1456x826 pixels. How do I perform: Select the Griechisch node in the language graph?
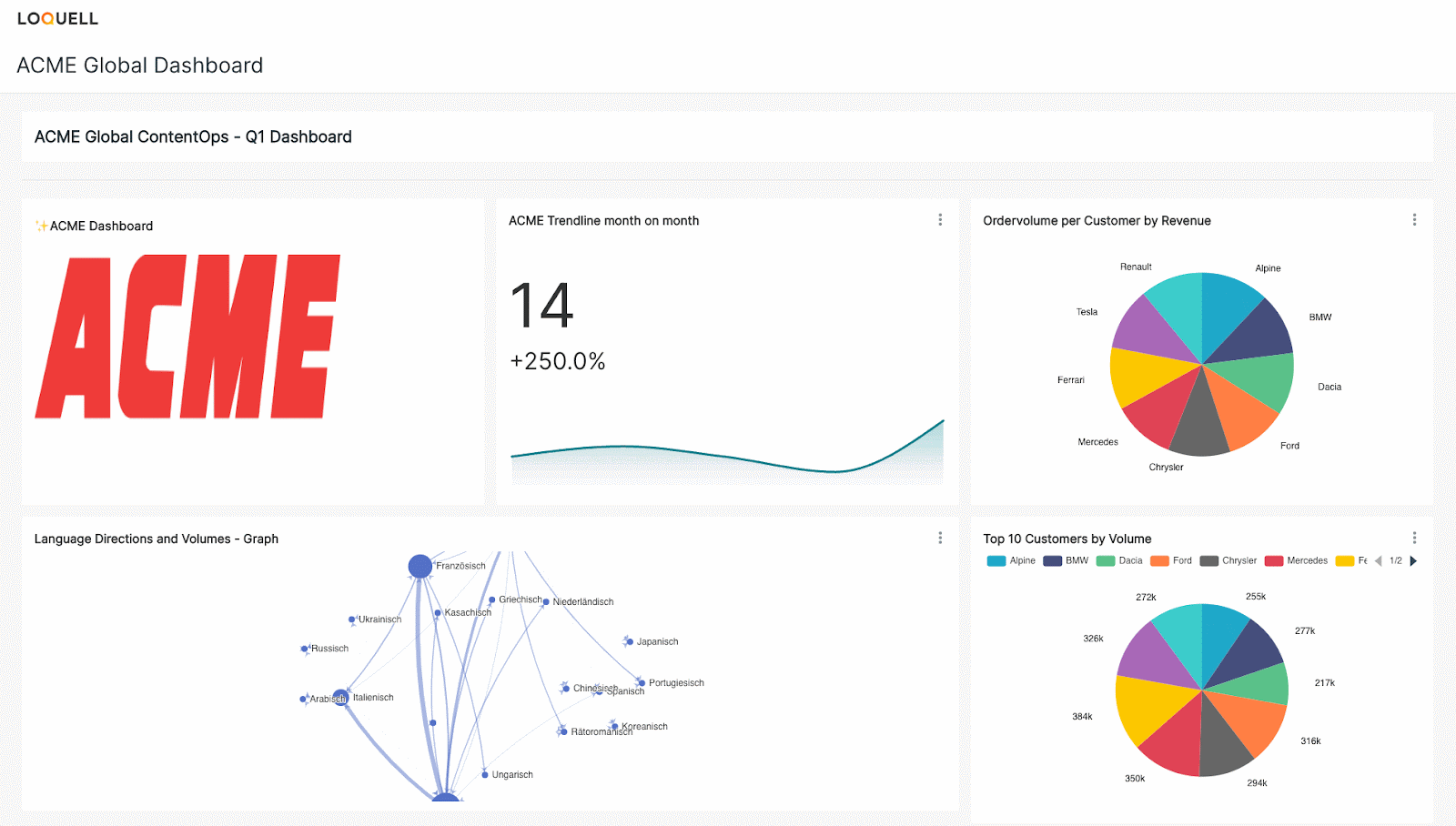click(492, 600)
